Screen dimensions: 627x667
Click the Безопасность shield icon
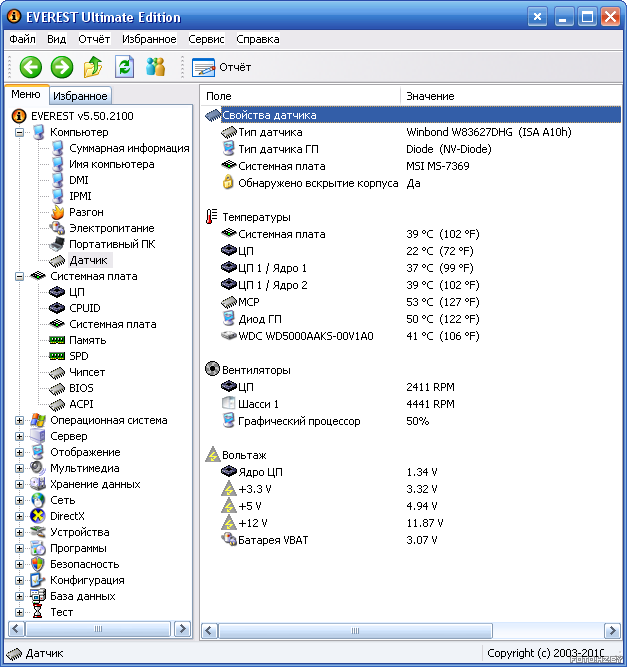click(x=38, y=564)
